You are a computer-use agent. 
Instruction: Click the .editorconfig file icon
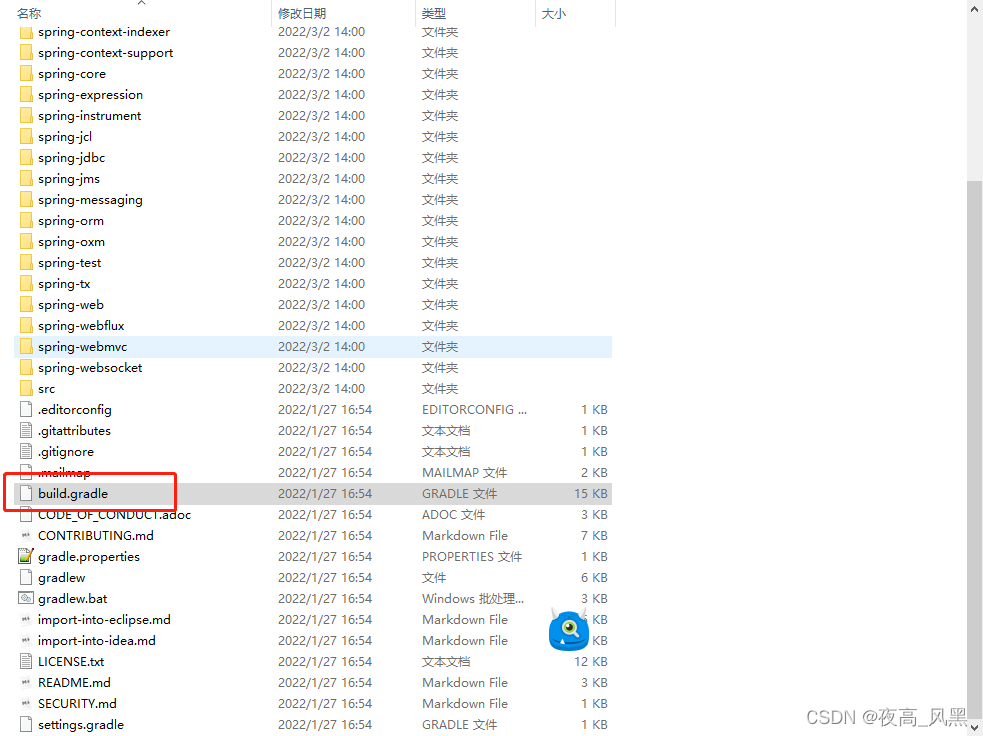click(26, 409)
